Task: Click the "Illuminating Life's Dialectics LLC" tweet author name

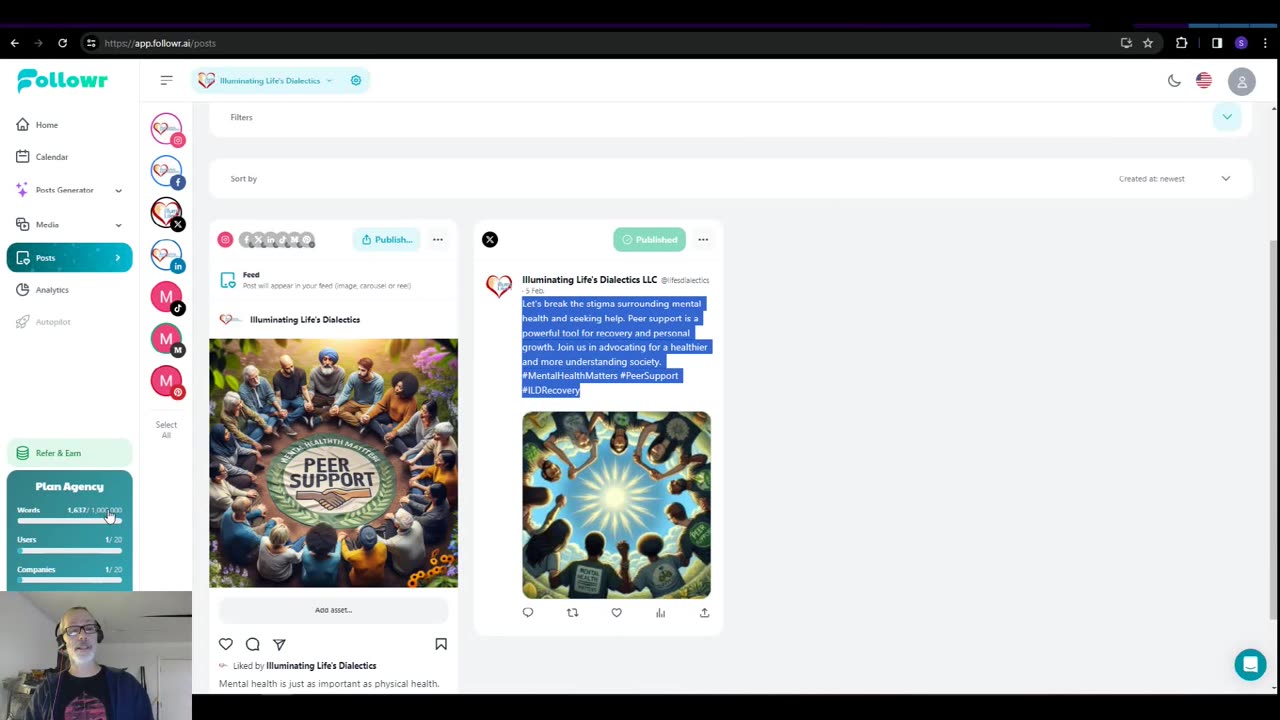Action: [x=589, y=280]
